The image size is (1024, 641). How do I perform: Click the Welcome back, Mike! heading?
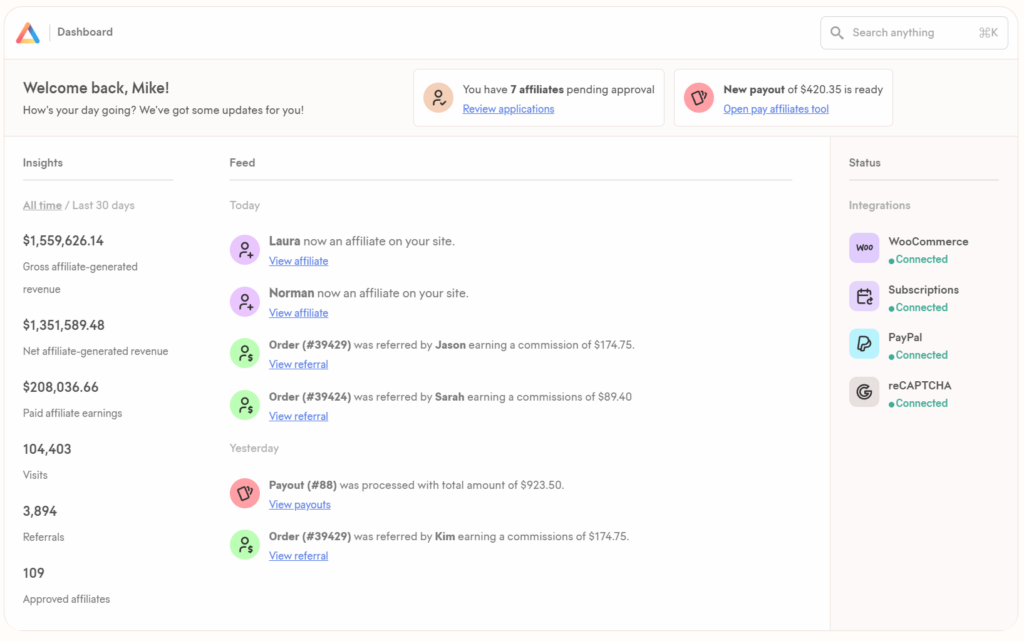click(x=96, y=88)
